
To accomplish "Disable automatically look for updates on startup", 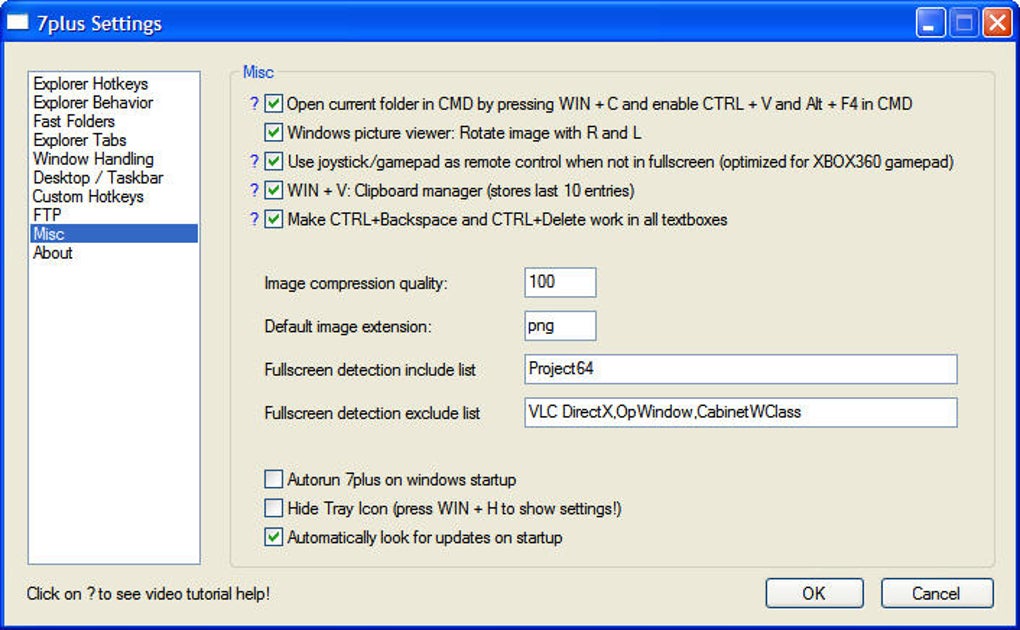I will pos(273,538).
